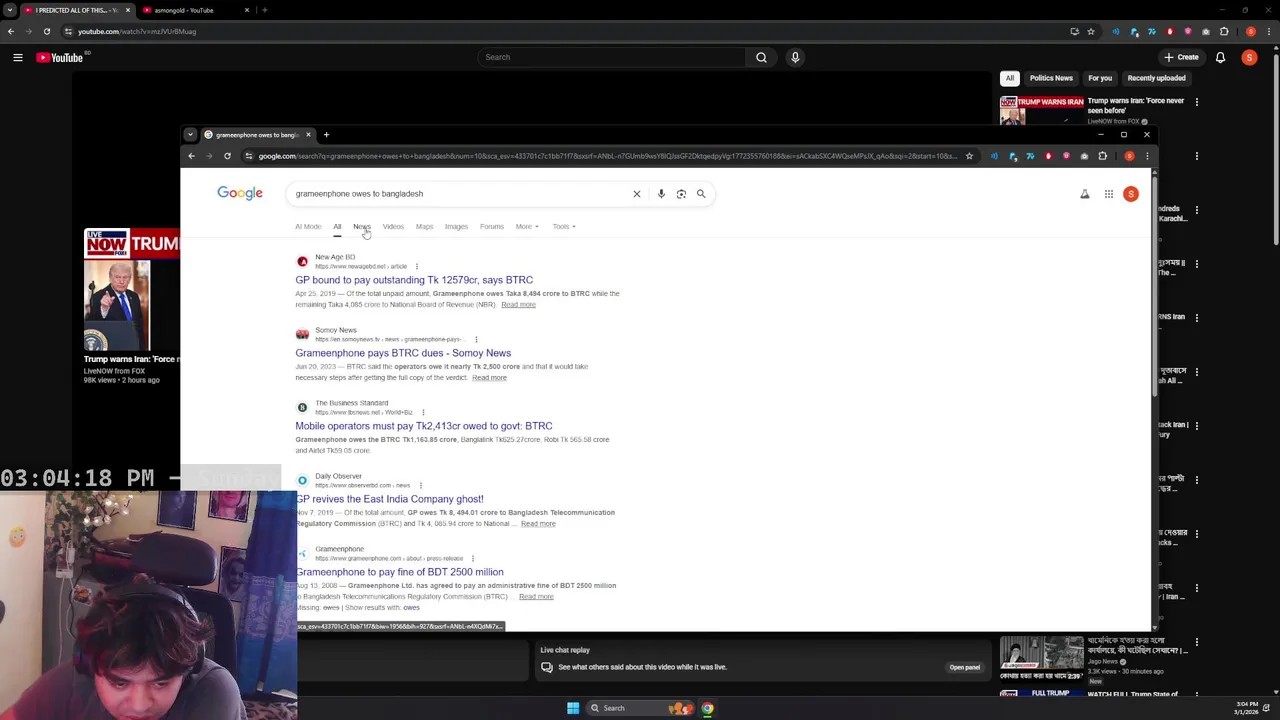The width and height of the screenshot is (1280, 720).
Task: Open 'Grameenphone pays BTRC dues' result
Action: click(403, 353)
